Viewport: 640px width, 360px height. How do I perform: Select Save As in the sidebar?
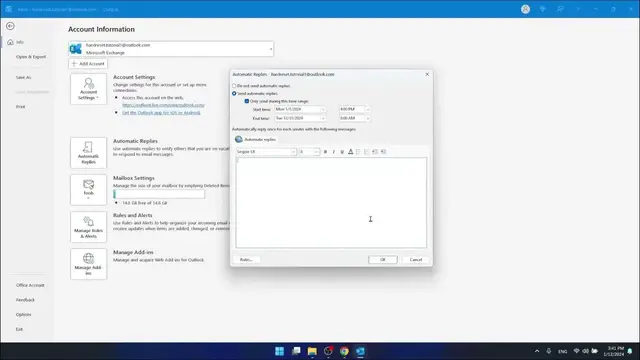[23, 77]
